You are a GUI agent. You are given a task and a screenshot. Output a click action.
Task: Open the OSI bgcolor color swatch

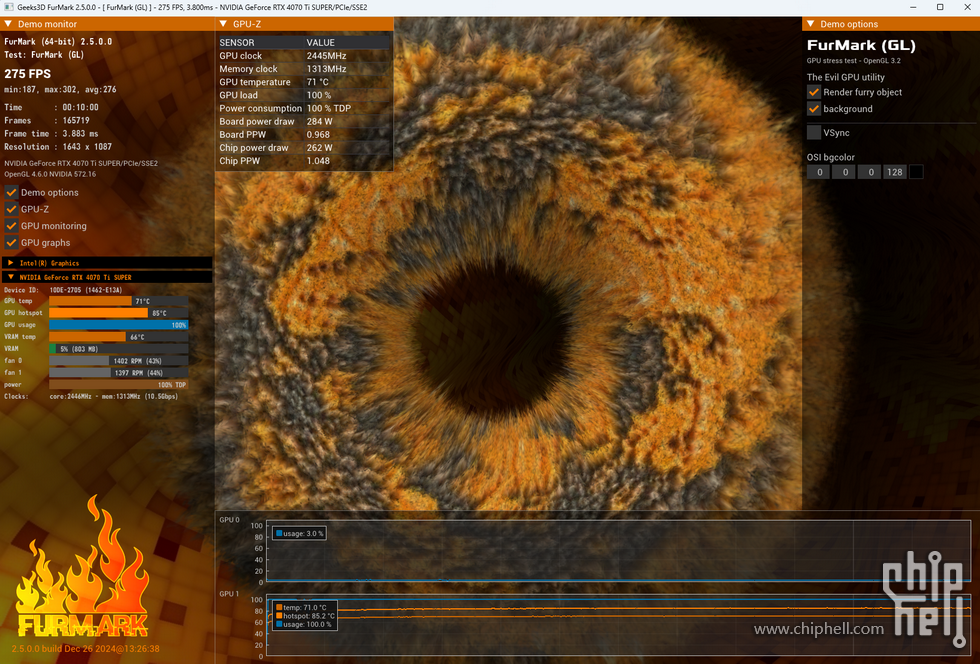916,172
